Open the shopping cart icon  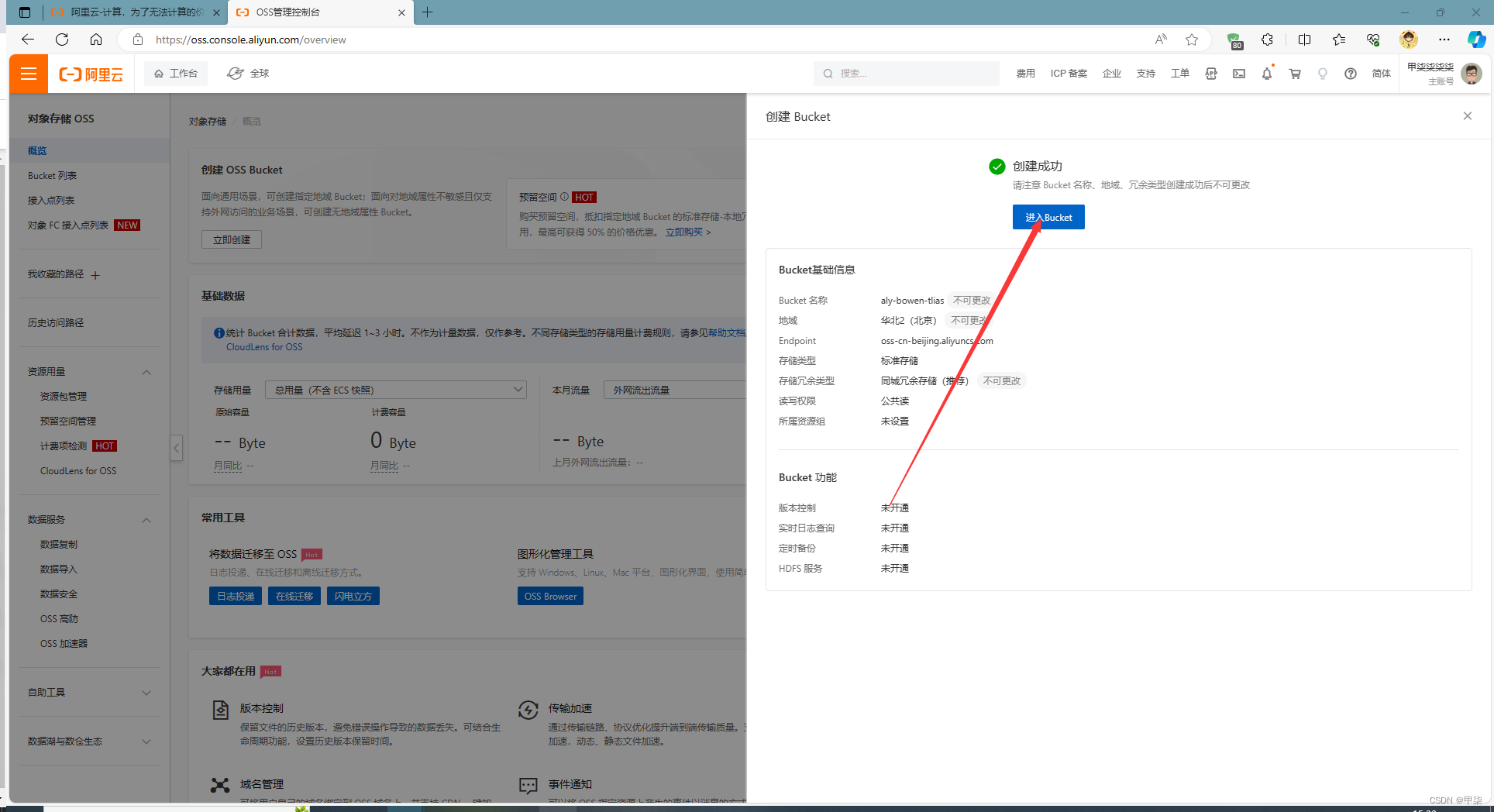click(1295, 74)
